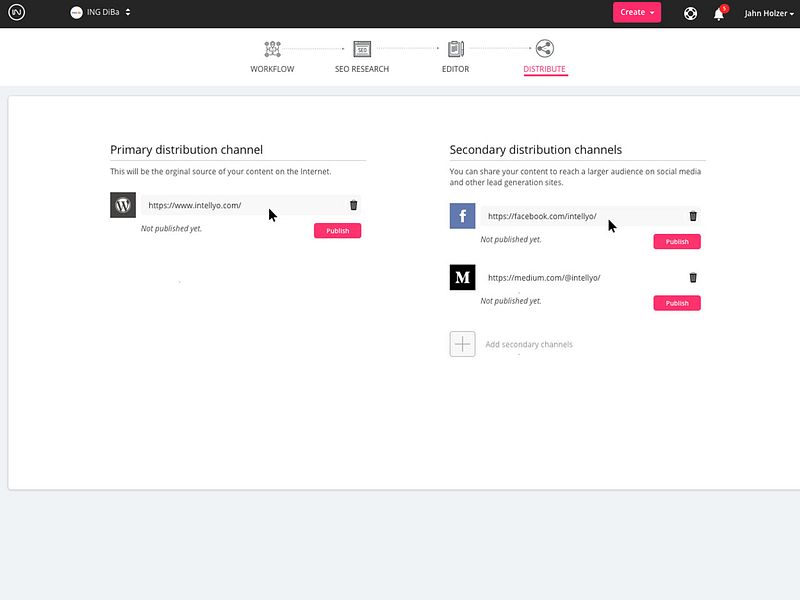Viewport: 800px width, 600px height.
Task: Select the DISTRIBUTE tab label
Action: tap(544, 69)
